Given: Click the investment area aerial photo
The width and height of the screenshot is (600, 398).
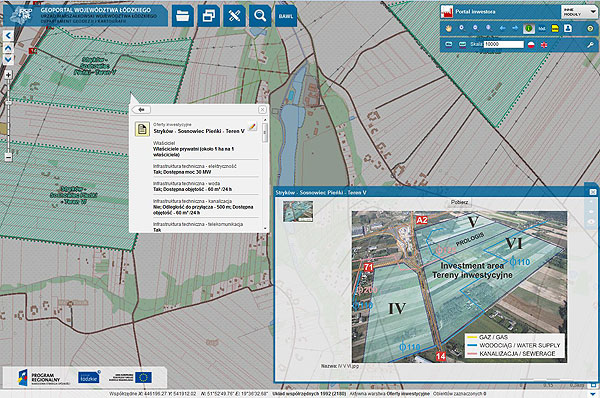Looking at the screenshot, I should [x=460, y=286].
